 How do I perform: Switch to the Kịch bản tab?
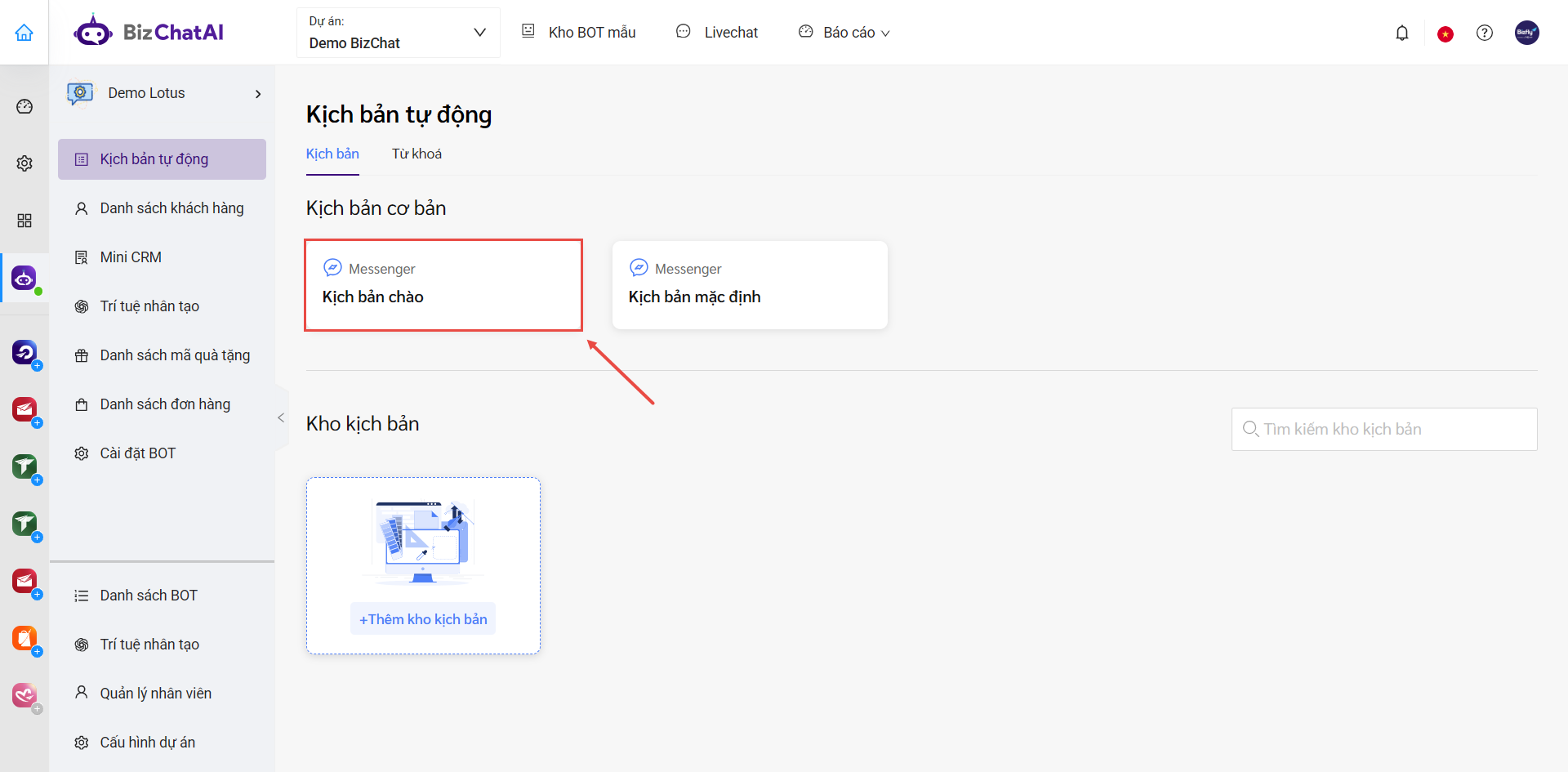(332, 154)
